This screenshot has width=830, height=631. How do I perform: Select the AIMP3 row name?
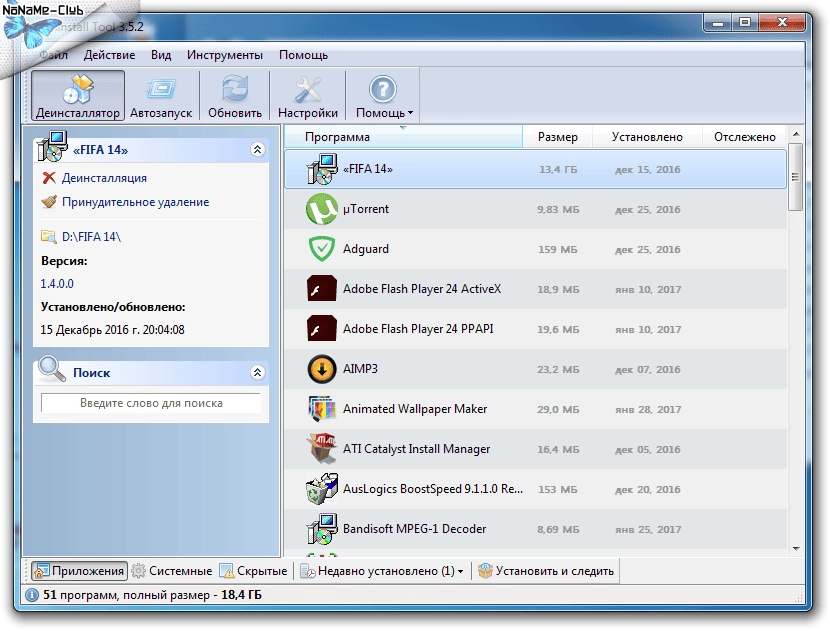pyautogui.click(x=360, y=368)
